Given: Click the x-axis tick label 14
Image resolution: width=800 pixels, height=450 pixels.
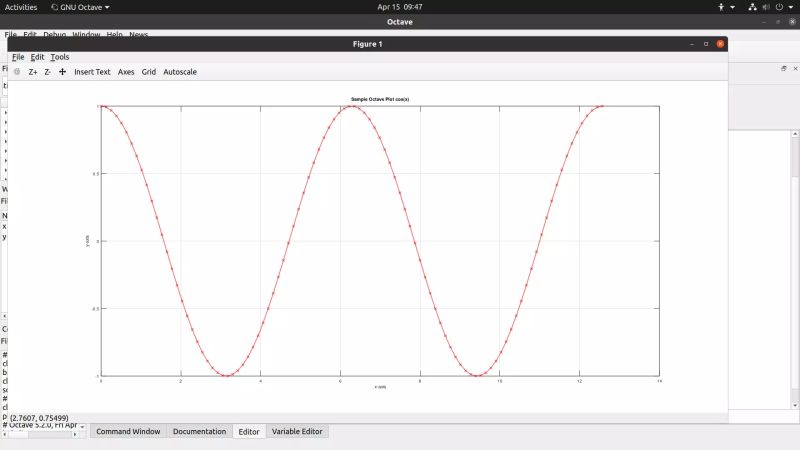Looking at the screenshot, I should click(659, 381).
